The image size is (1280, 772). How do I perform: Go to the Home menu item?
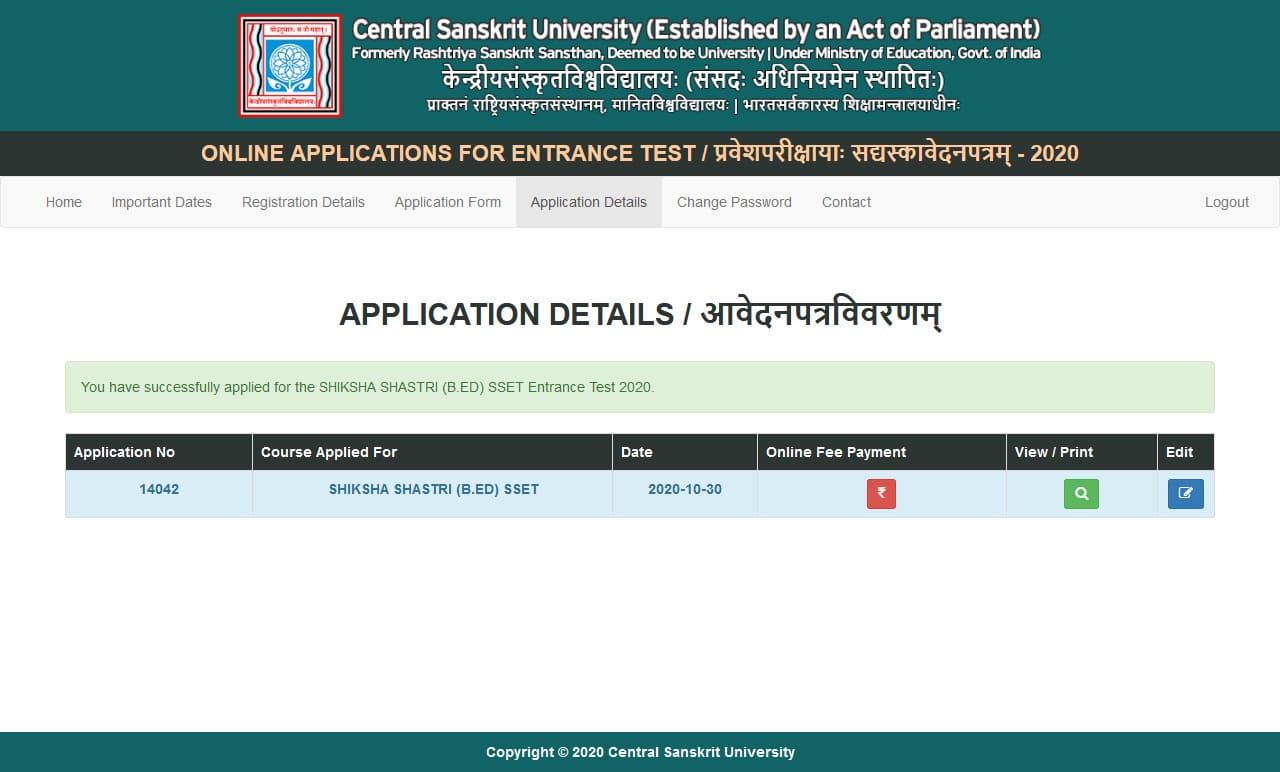pos(64,202)
